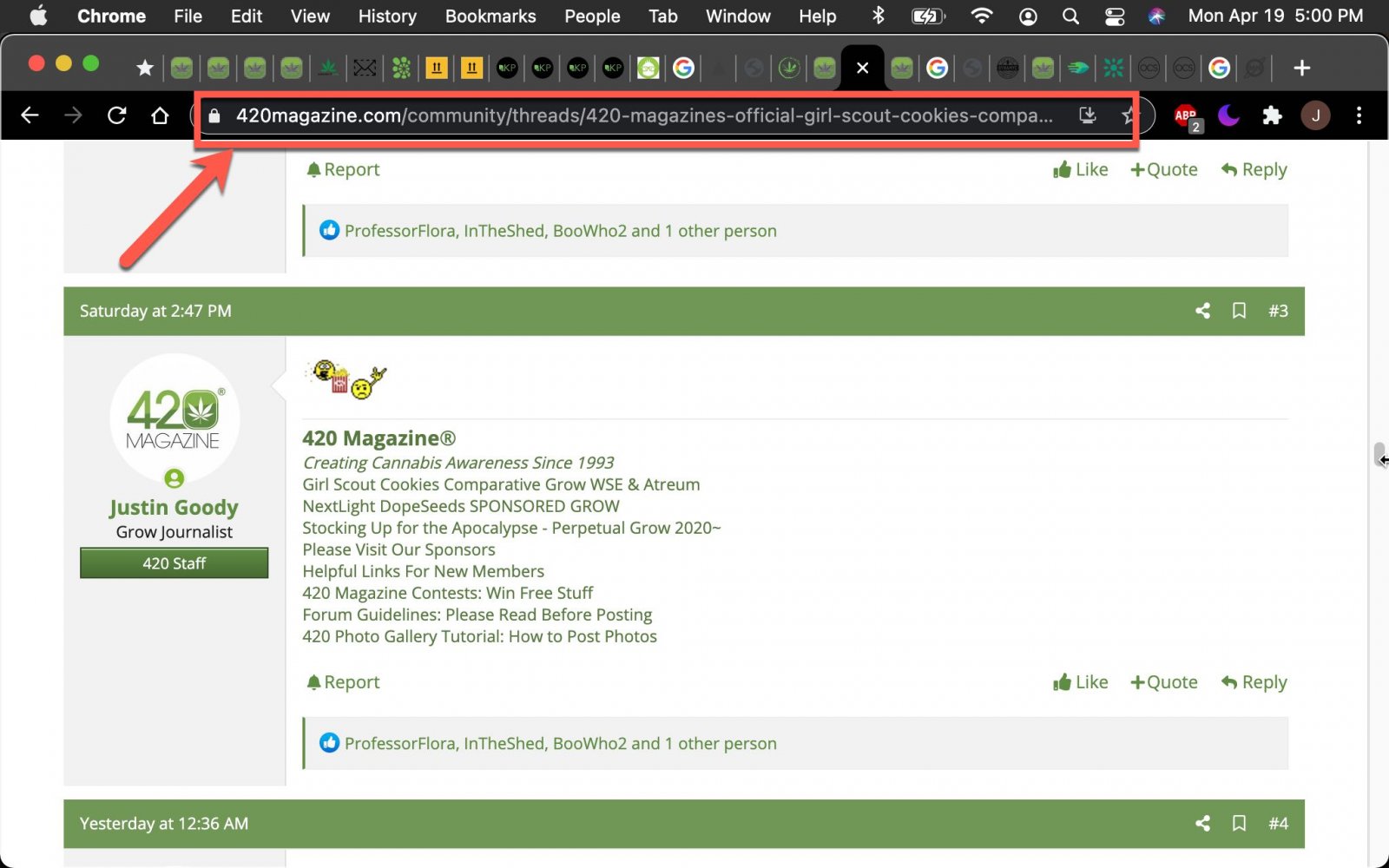Like the post above #3
Viewport: 1389px width, 868px height.
(x=1081, y=170)
